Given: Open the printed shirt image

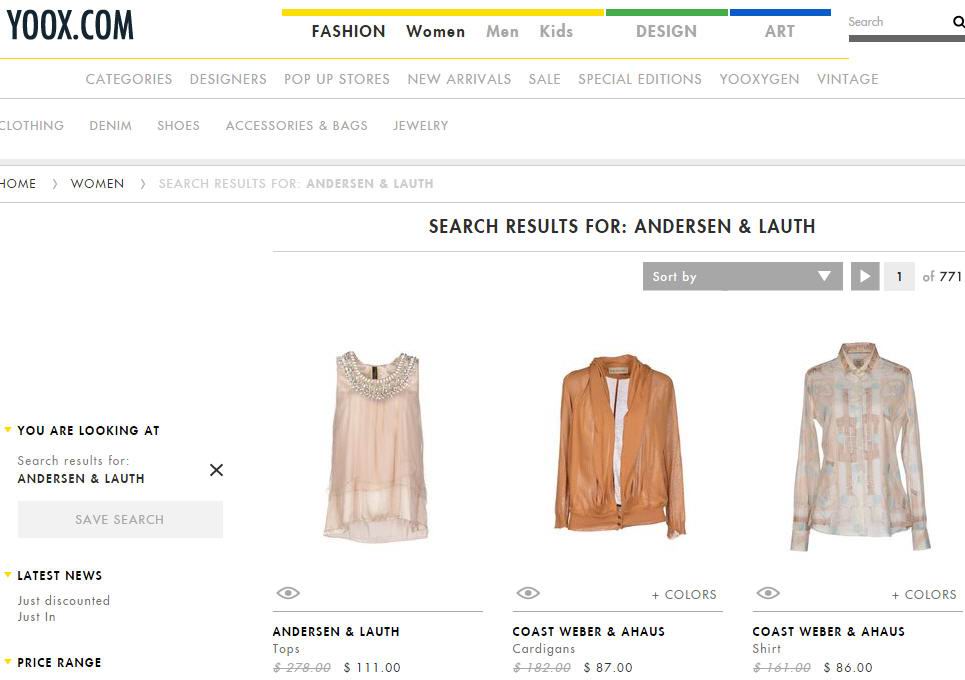Looking at the screenshot, I should pos(860,447).
